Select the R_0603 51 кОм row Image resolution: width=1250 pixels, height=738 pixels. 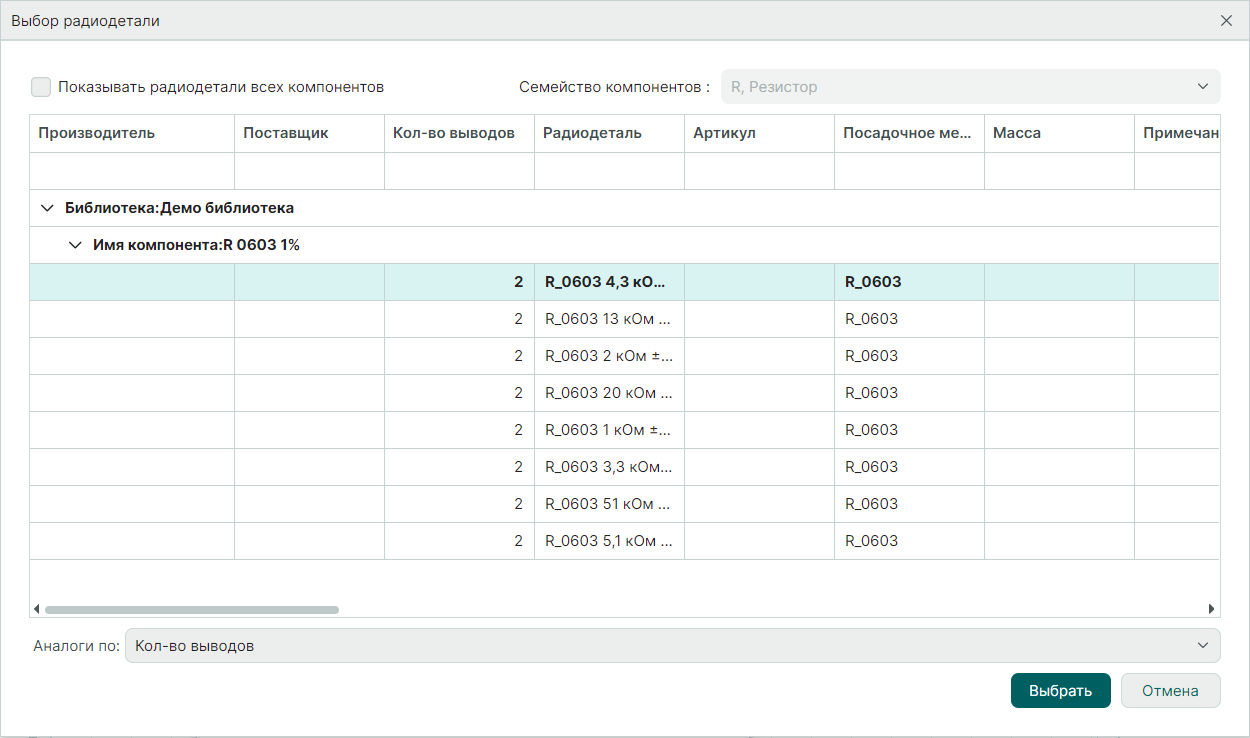coord(608,504)
